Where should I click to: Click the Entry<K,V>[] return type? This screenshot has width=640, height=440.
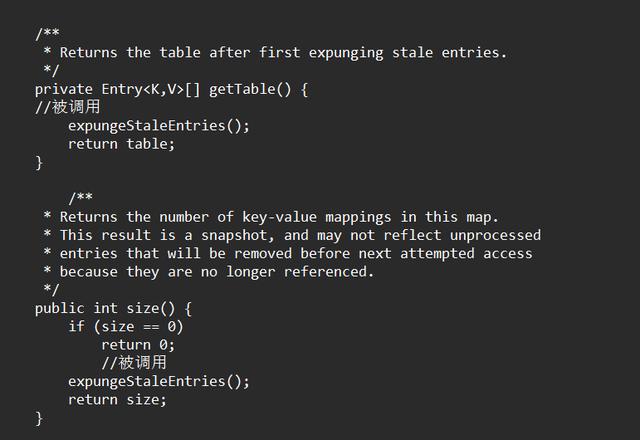pos(151,89)
